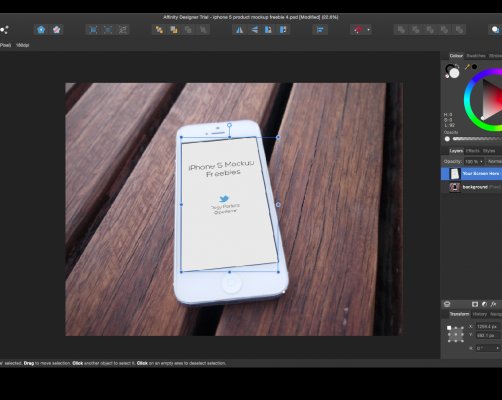Viewport: 502px width, 400px height.
Task: Rotate selection anticlockwise from toolbar
Action: [268, 30]
